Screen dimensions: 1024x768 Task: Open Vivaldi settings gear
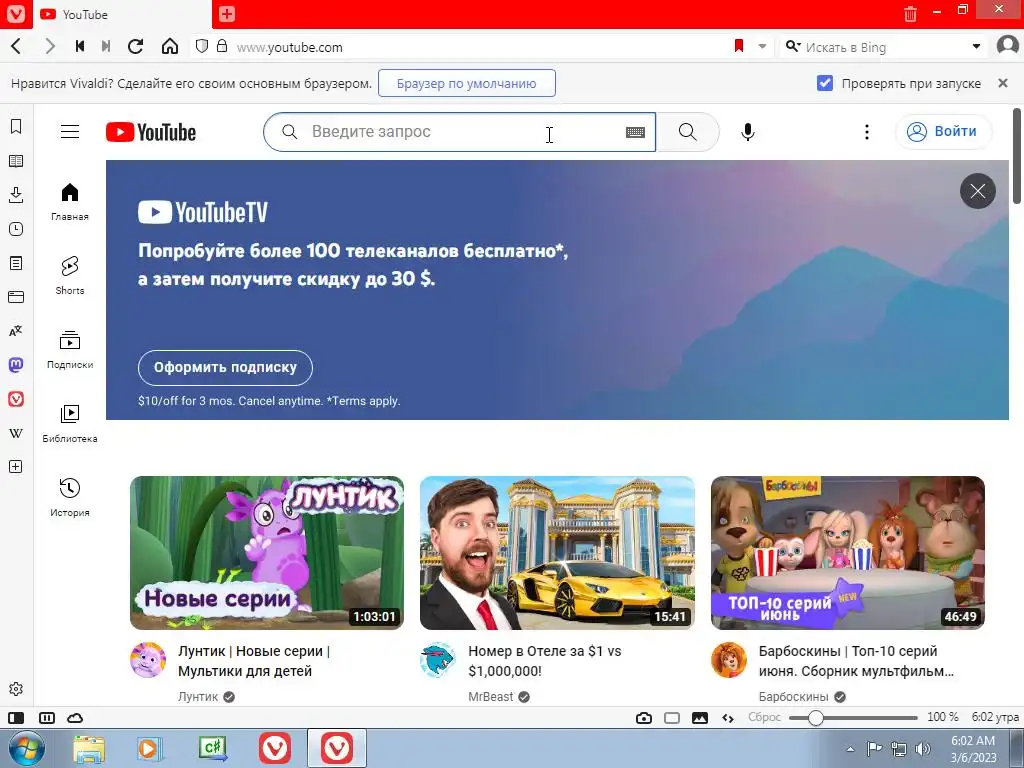click(16, 689)
